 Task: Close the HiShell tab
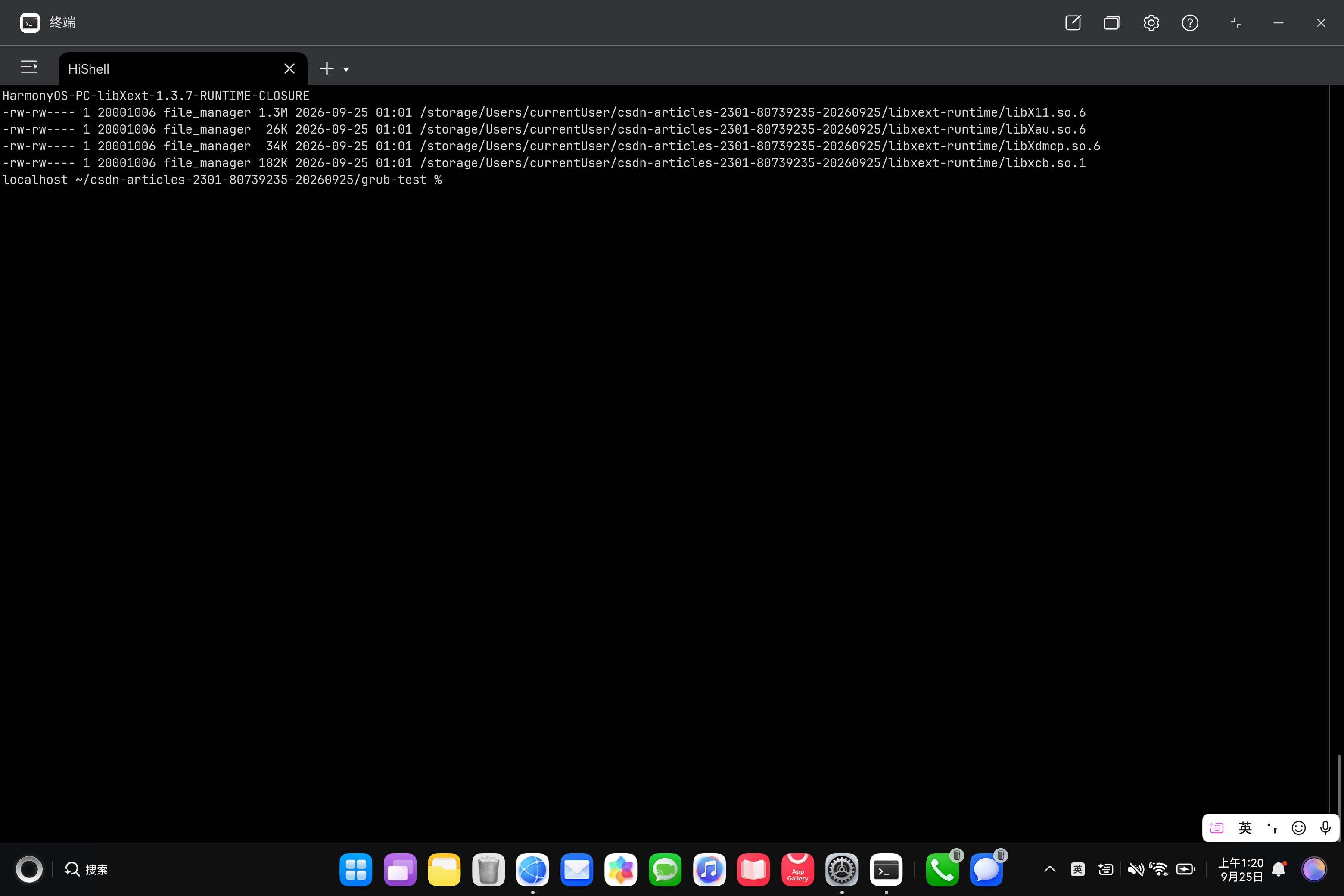290,68
